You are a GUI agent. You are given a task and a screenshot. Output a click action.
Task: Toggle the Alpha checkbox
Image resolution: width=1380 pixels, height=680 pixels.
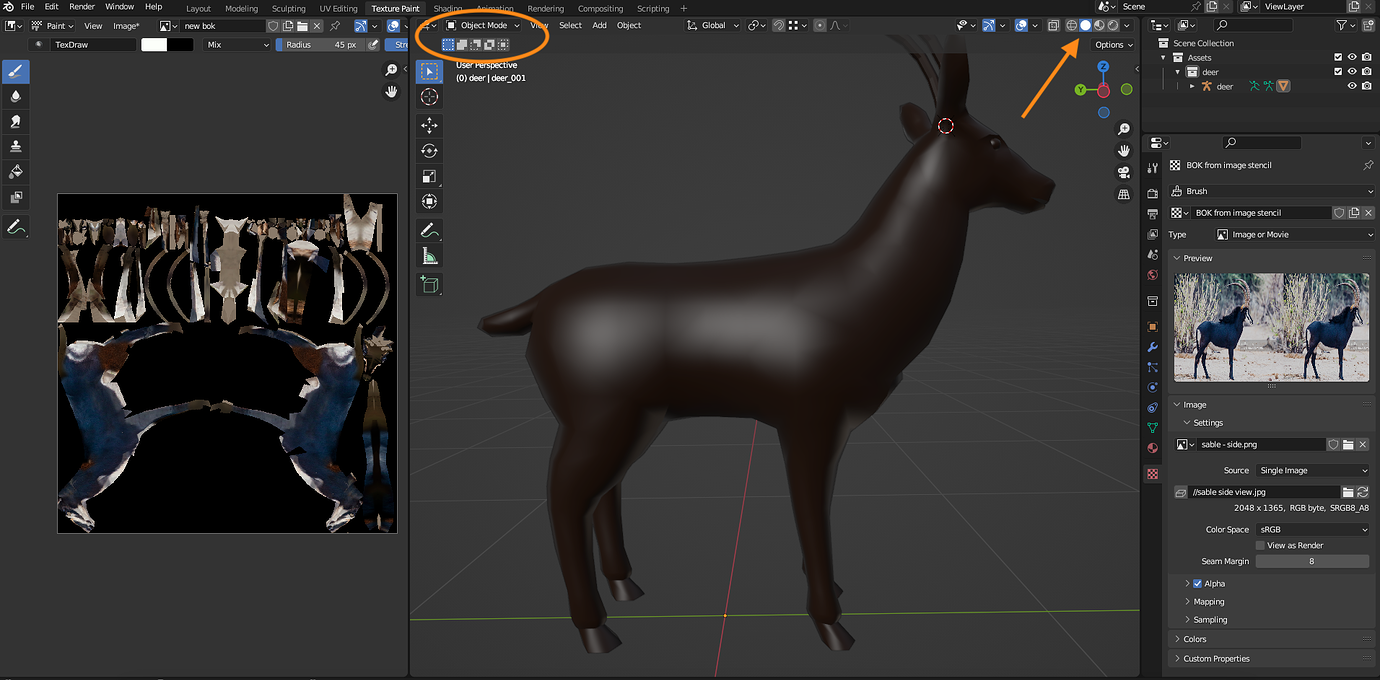(x=1198, y=583)
